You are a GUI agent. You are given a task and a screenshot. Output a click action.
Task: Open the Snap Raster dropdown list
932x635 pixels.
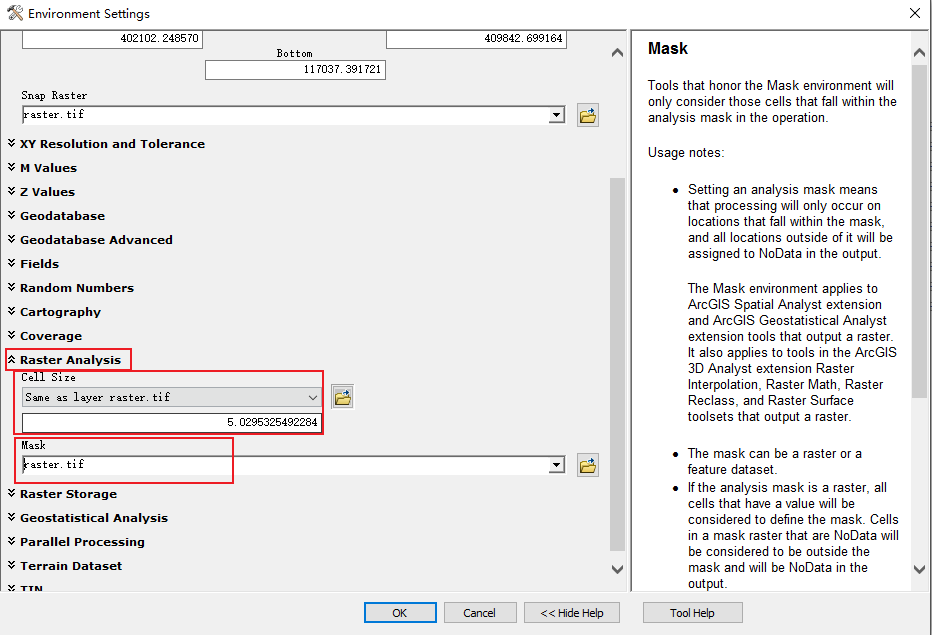coord(556,115)
